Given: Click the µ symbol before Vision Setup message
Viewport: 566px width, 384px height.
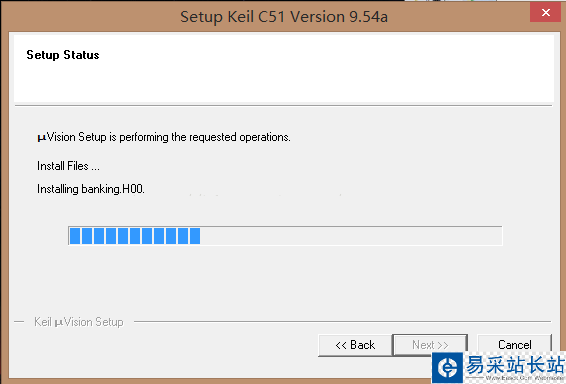Looking at the screenshot, I should click(x=42, y=138).
